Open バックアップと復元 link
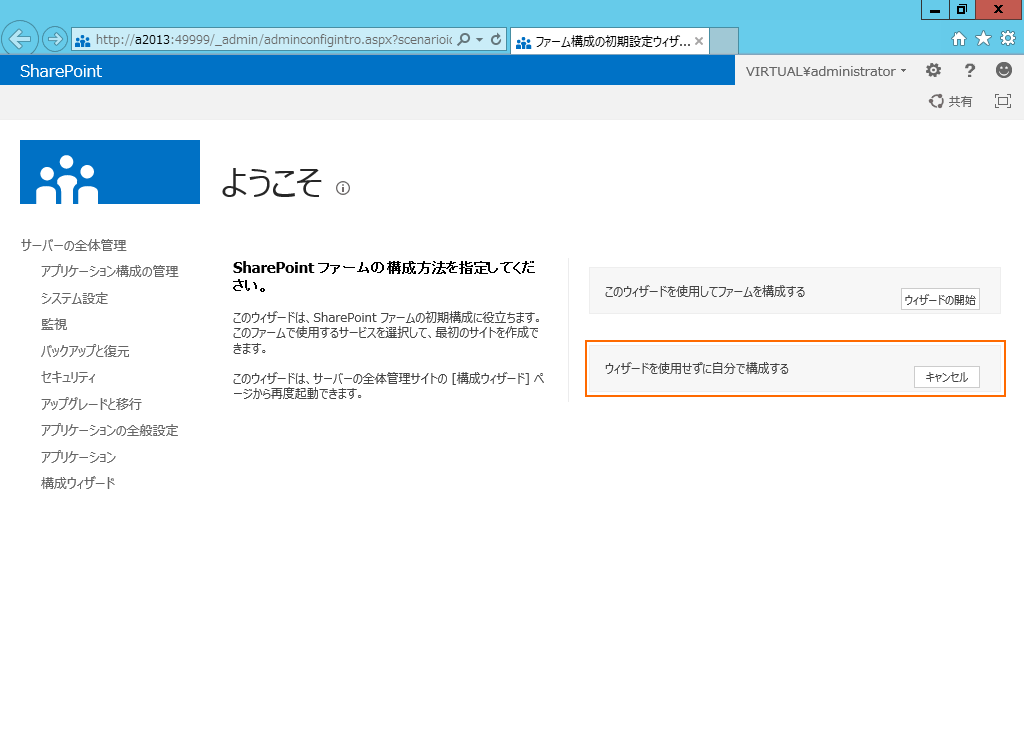1024x738 pixels. pyautogui.click(x=85, y=351)
